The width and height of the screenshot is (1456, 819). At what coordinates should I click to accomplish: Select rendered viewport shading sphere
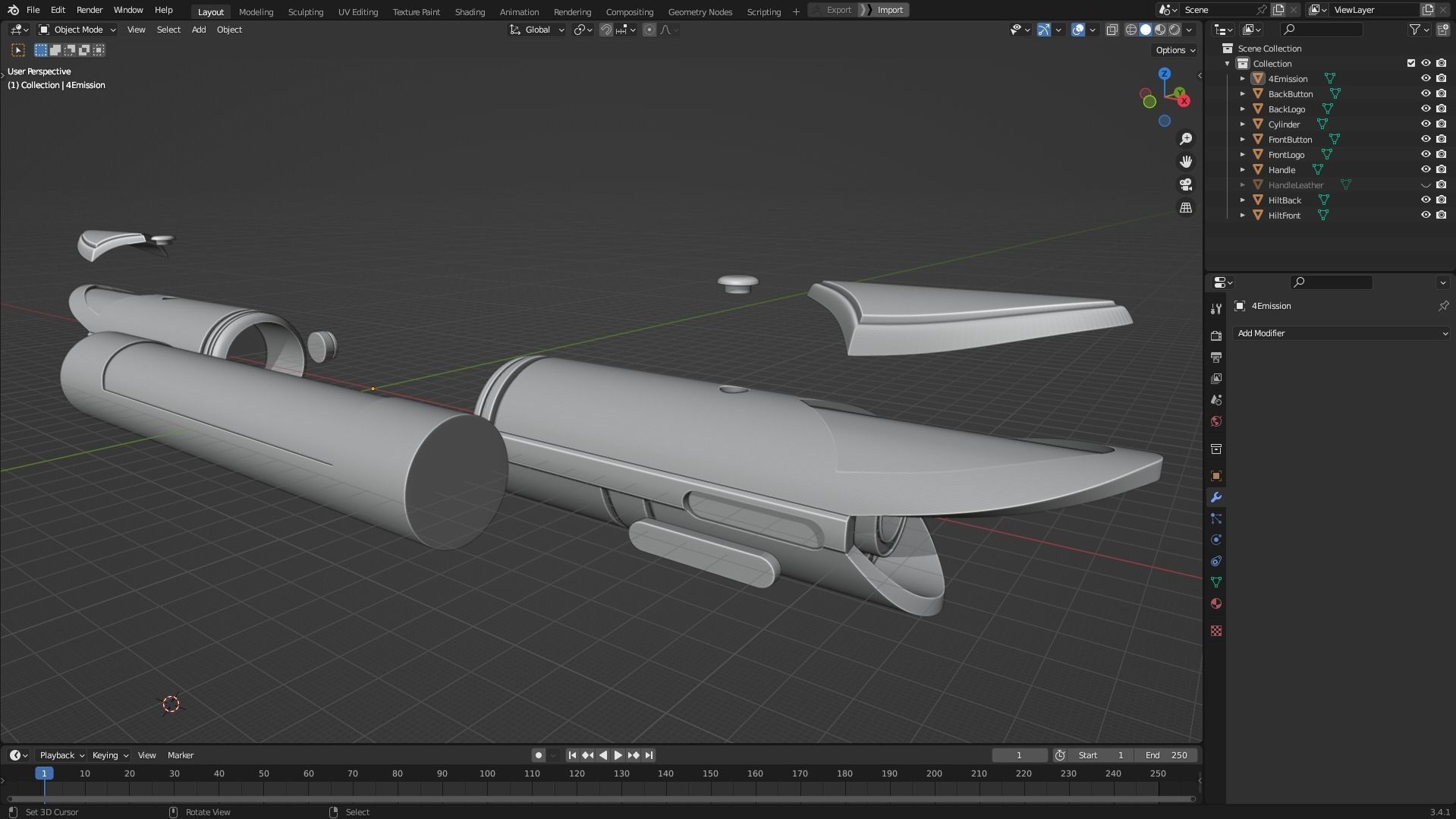click(1175, 30)
